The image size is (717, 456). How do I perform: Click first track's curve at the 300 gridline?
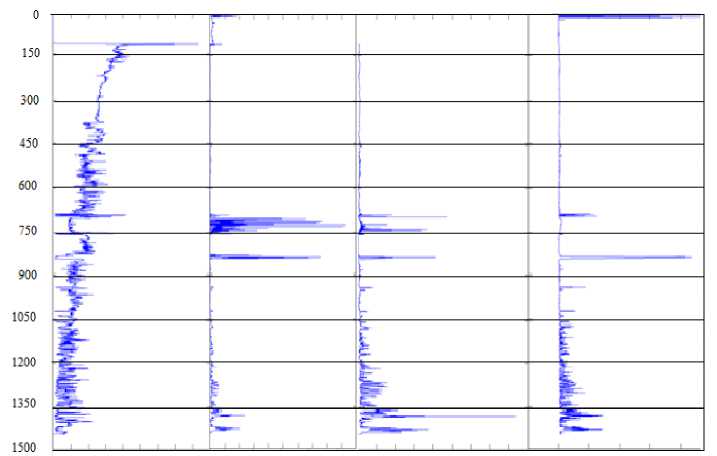click(99, 101)
